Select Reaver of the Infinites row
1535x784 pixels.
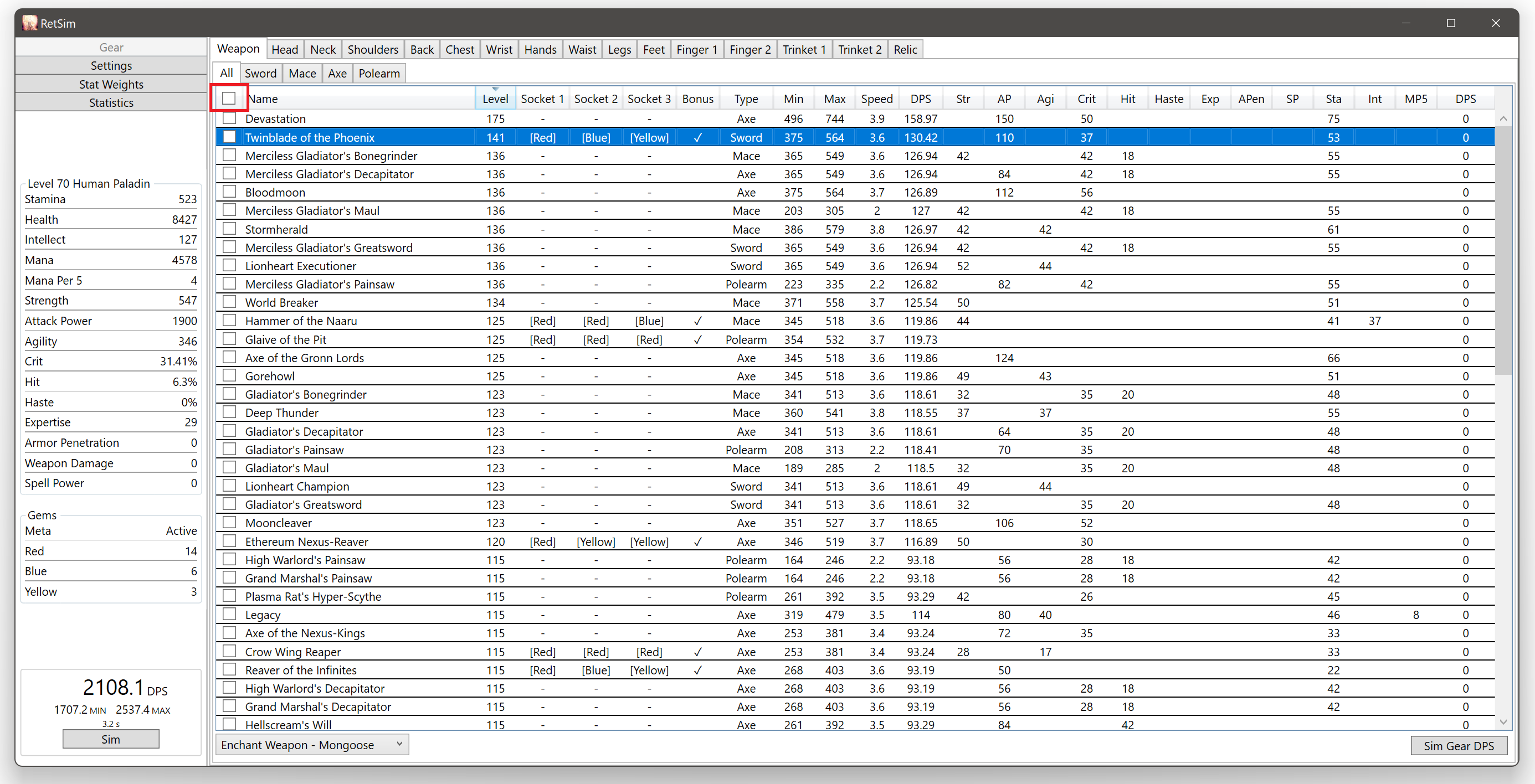coord(855,669)
